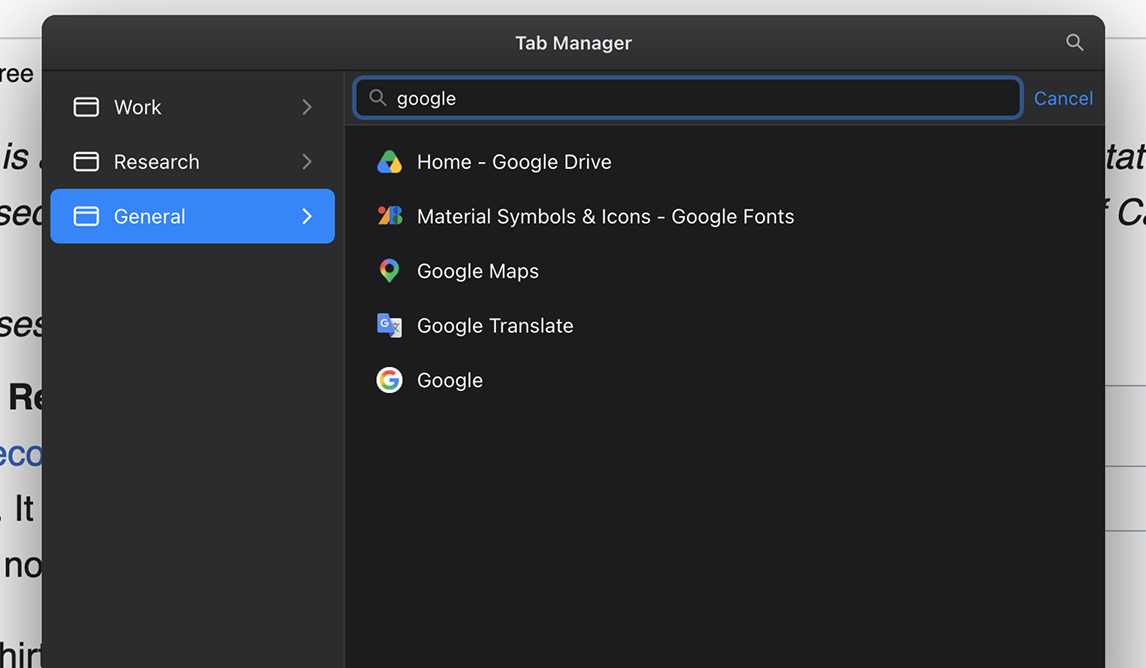Open the Google Maps result

click(x=724, y=271)
